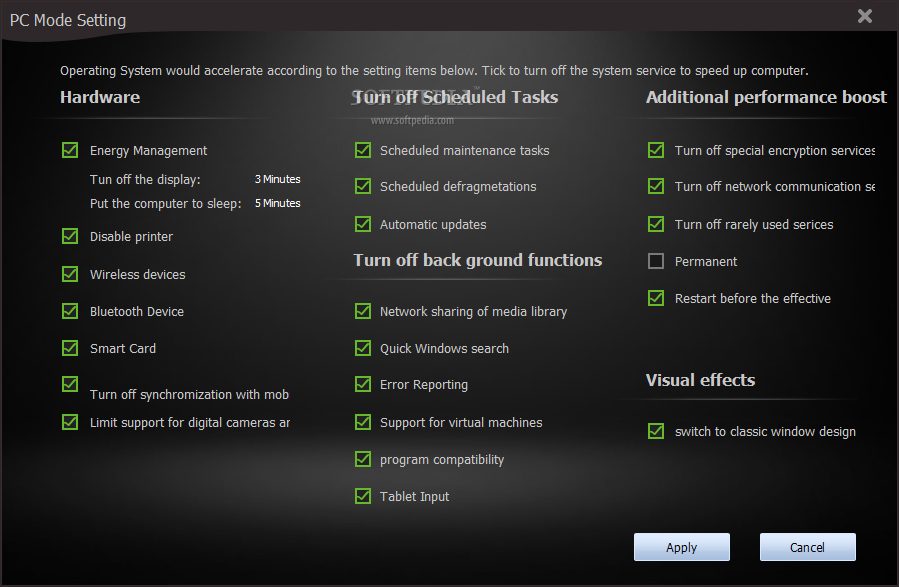The image size is (899, 587).
Task: Uncheck Scheduled defragmetations option
Action: (x=363, y=186)
